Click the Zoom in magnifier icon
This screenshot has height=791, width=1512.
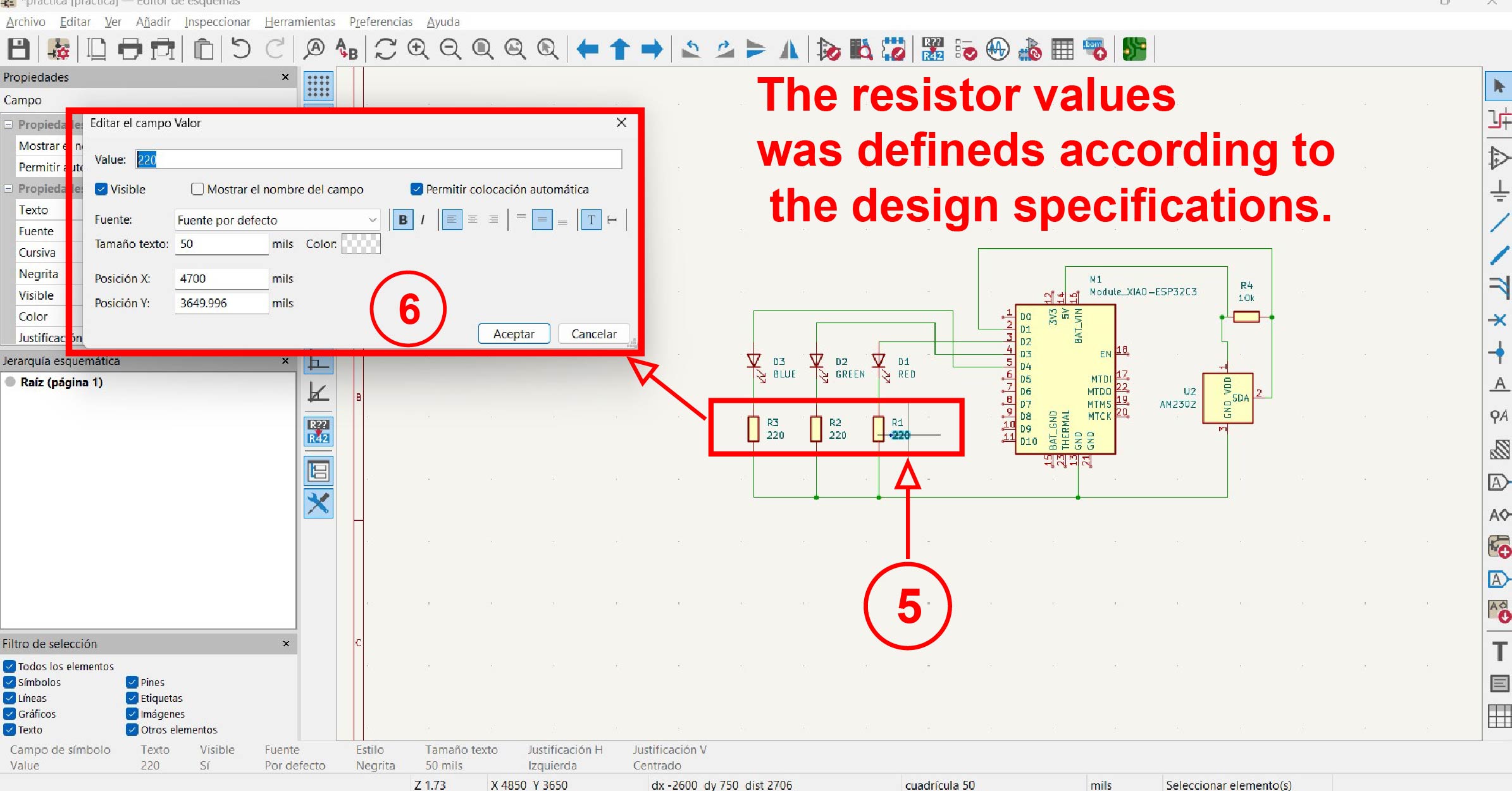(418, 49)
